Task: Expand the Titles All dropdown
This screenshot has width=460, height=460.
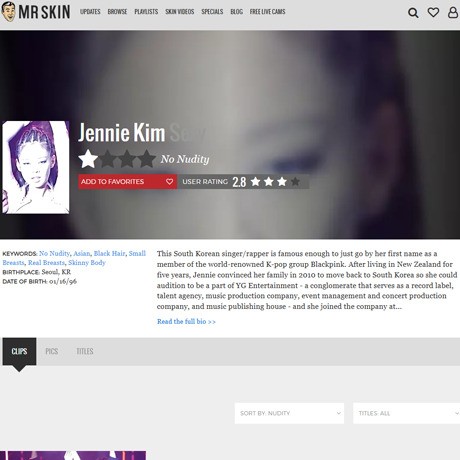Action: (406, 413)
